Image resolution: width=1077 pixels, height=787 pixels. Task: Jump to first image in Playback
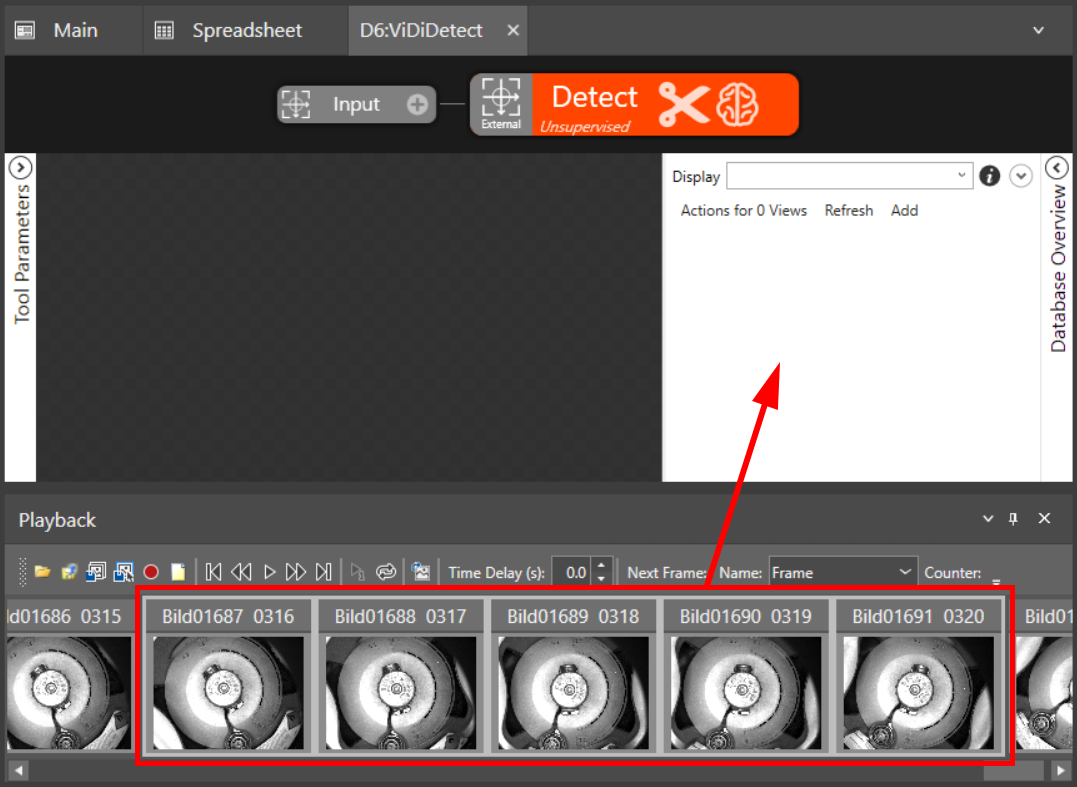(x=213, y=572)
